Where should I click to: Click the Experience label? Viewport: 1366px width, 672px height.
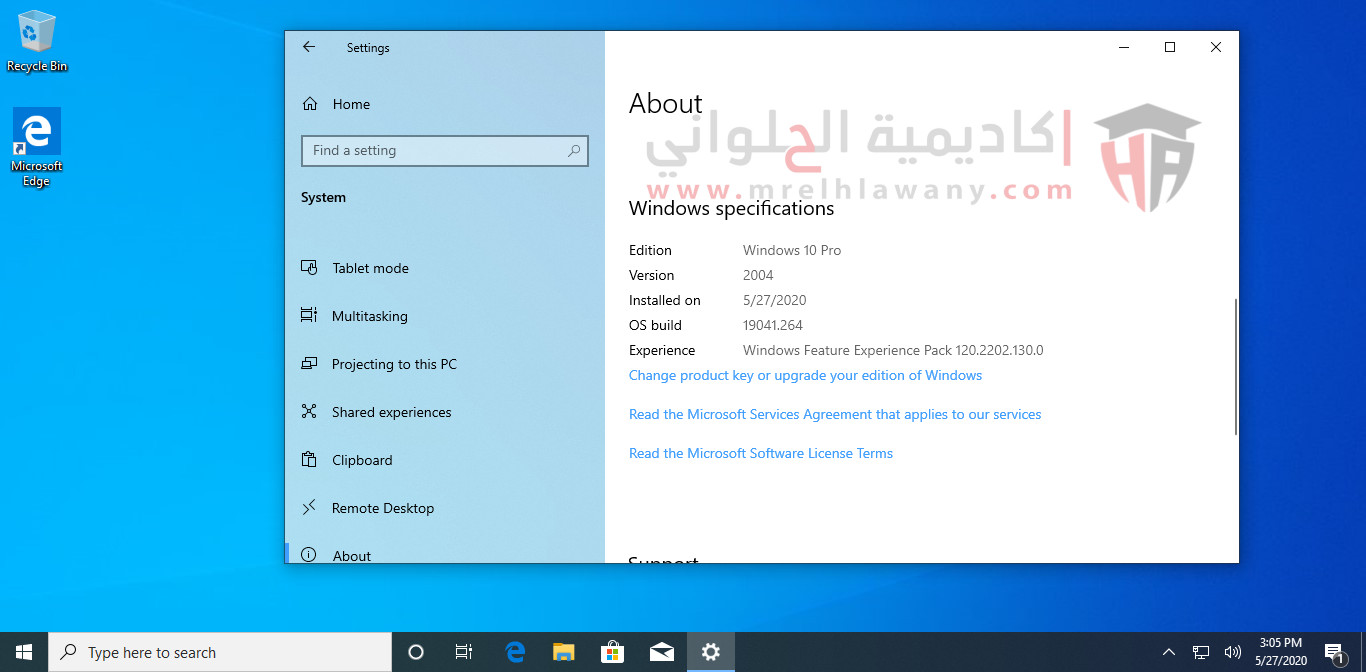[x=662, y=350]
